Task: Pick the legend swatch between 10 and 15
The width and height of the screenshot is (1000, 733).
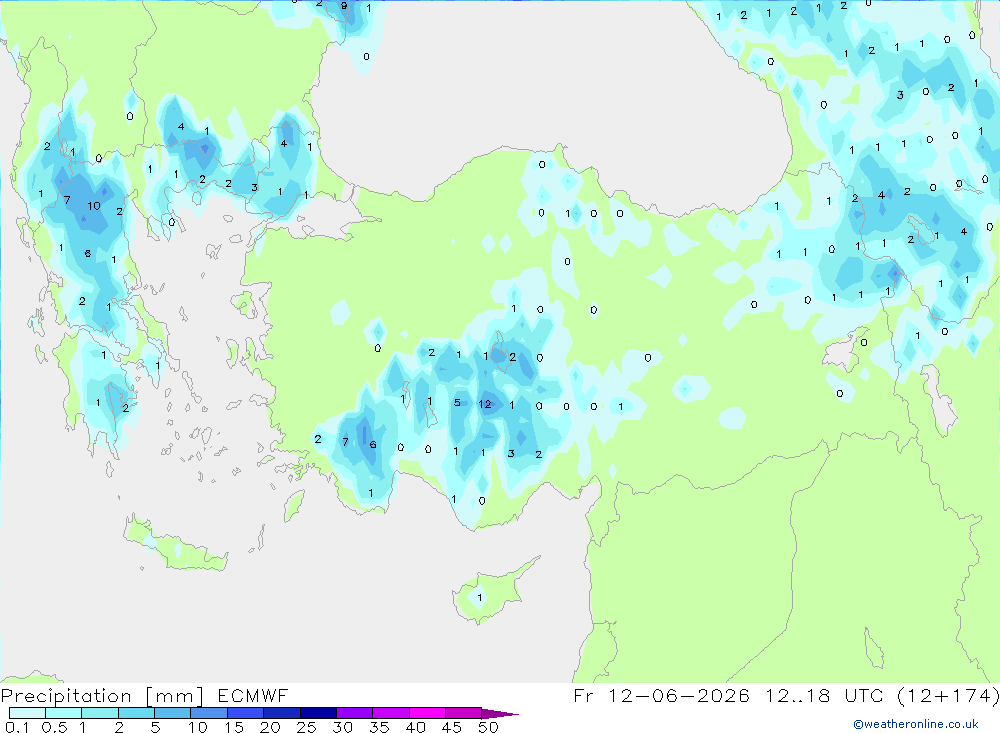Action: pos(209,713)
